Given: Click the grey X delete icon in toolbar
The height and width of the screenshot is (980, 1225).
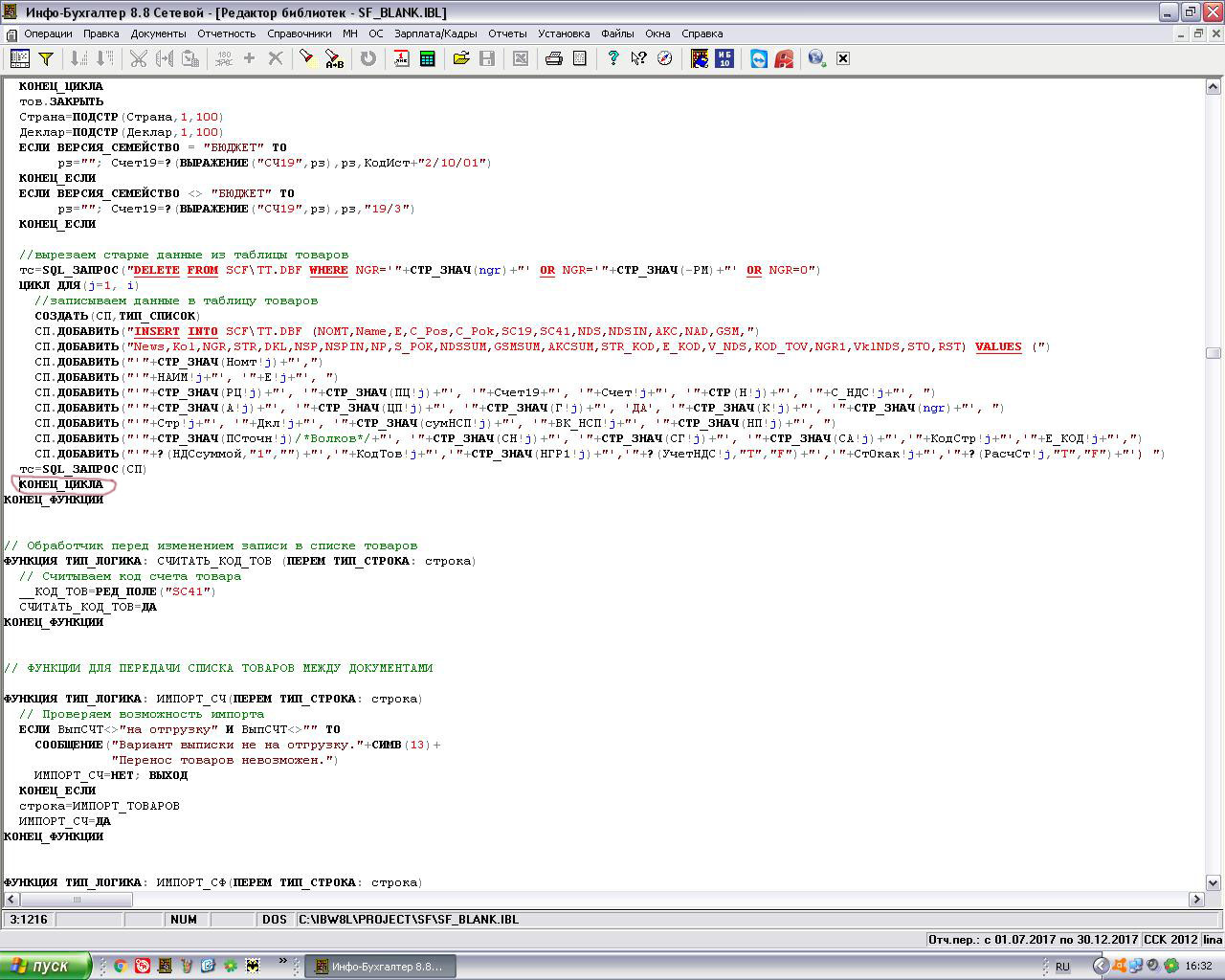Looking at the screenshot, I should pos(275,58).
